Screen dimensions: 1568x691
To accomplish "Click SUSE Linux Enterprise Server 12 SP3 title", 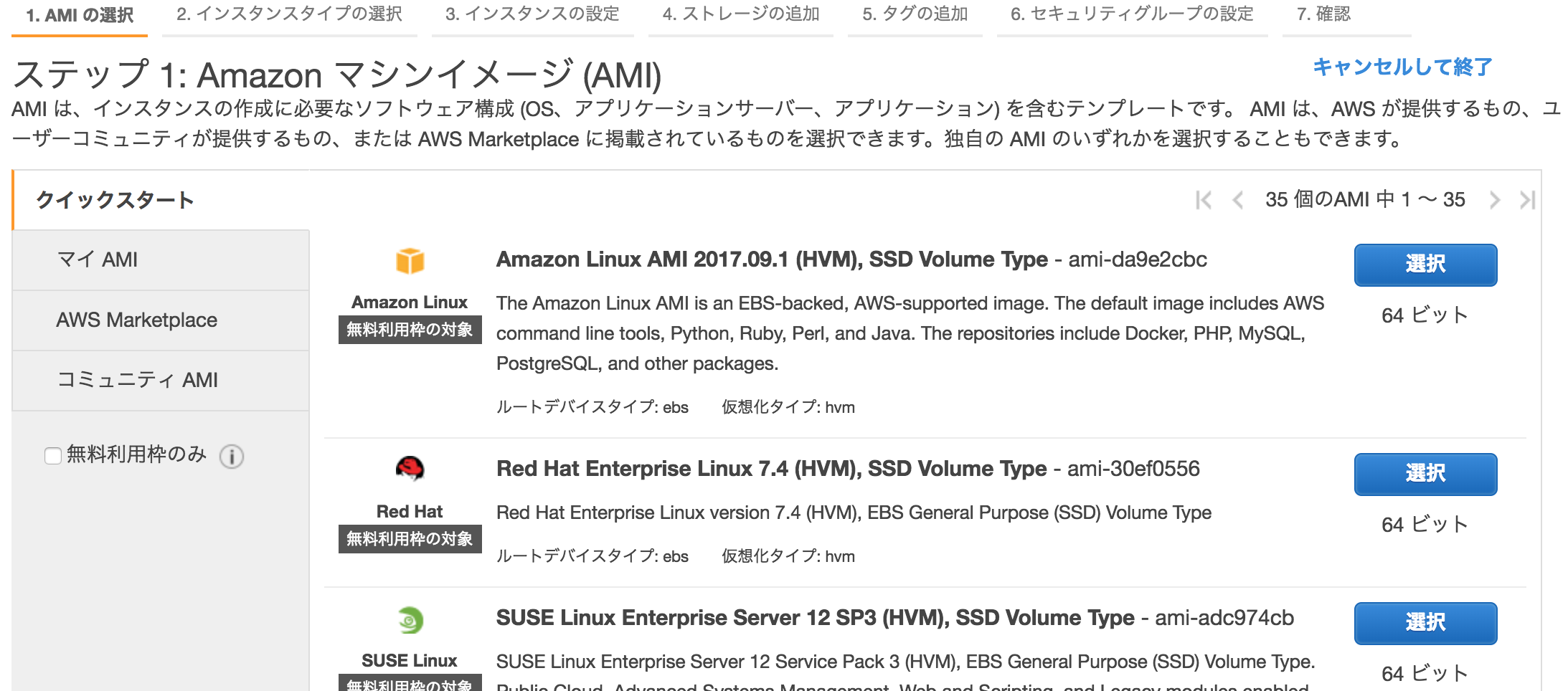I will coord(815,618).
